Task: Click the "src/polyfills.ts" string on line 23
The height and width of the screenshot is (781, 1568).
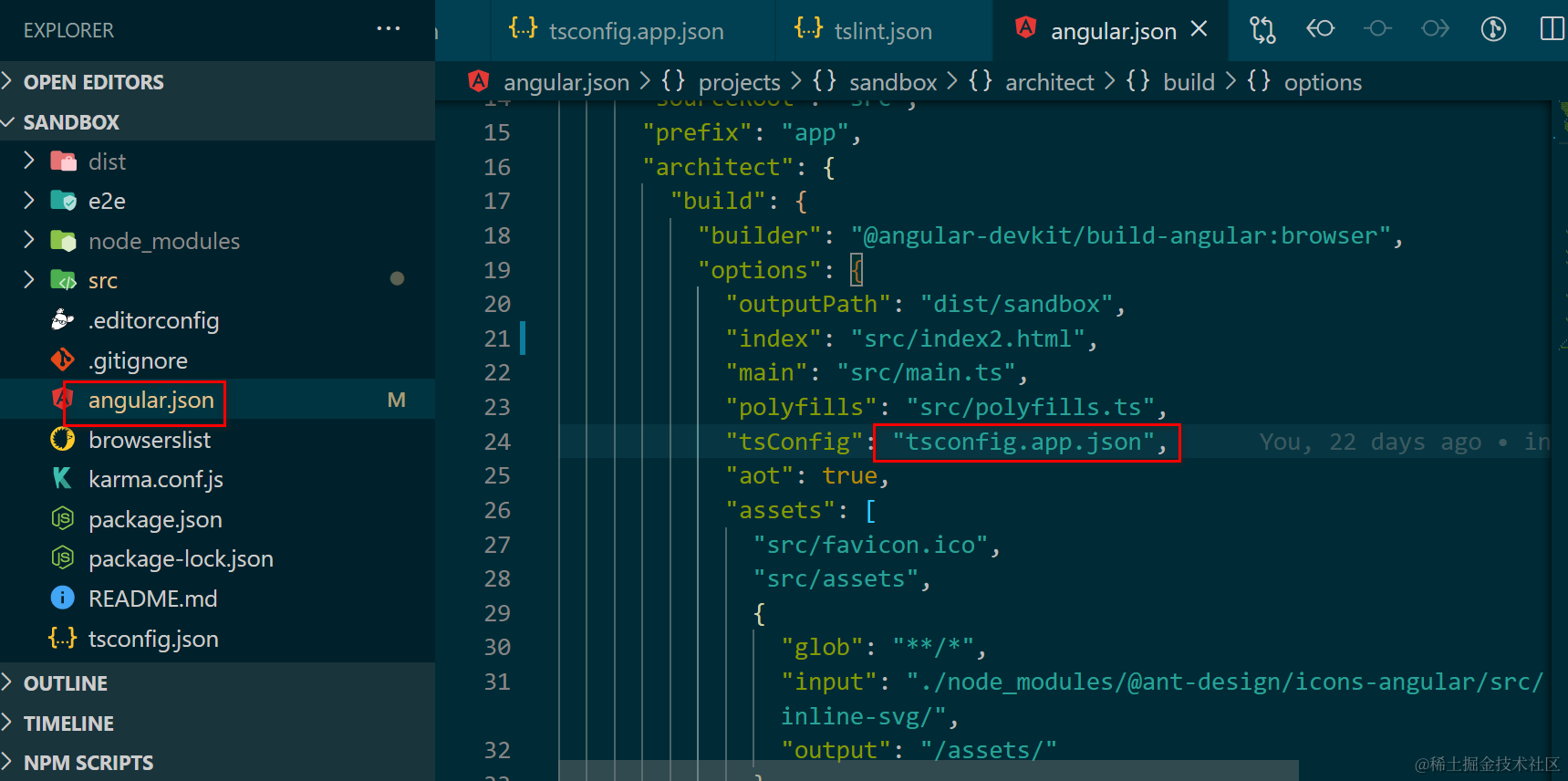Action: pyautogui.click(x=1030, y=407)
